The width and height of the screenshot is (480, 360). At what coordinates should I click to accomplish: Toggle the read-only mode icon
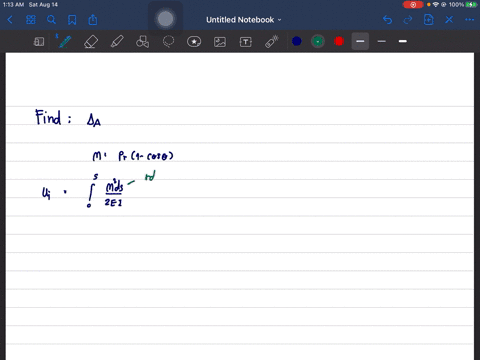pyautogui.click(x=39, y=42)
